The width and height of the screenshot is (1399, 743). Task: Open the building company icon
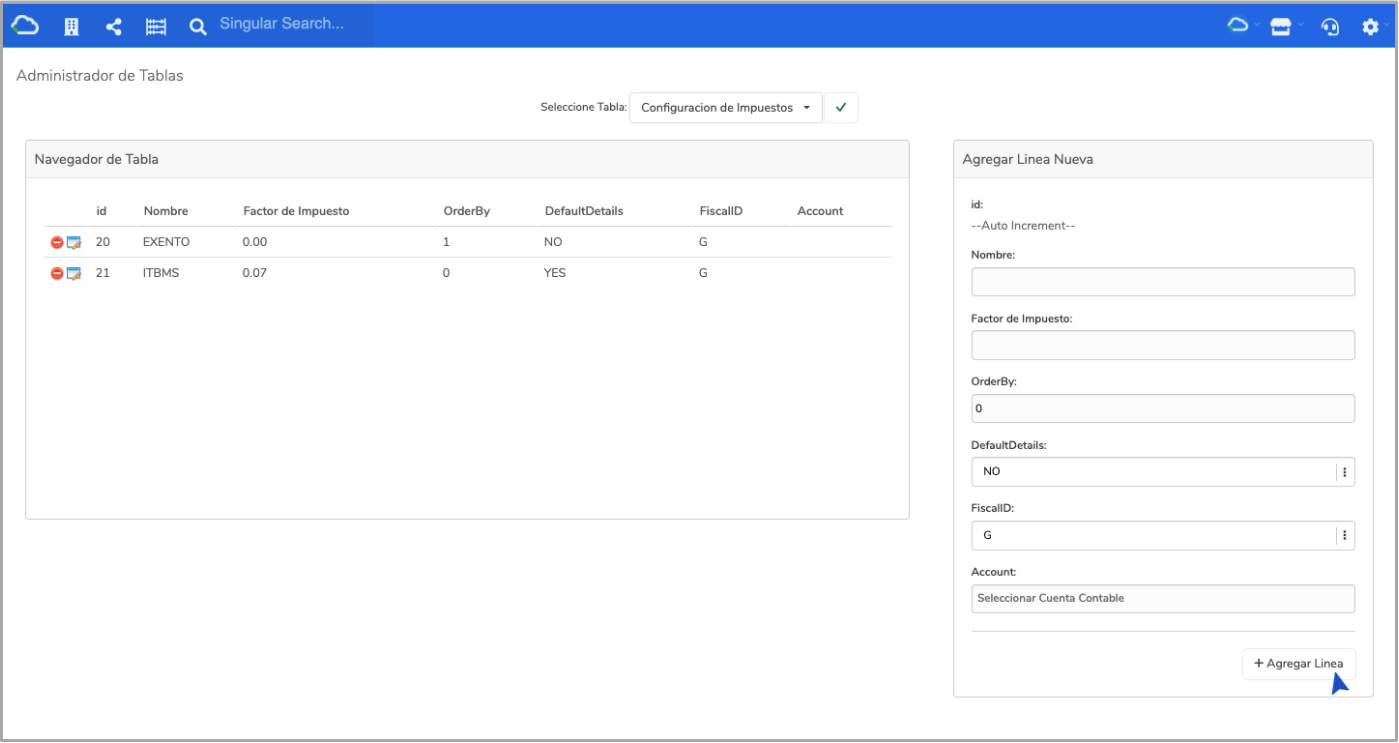pos(72,27)
